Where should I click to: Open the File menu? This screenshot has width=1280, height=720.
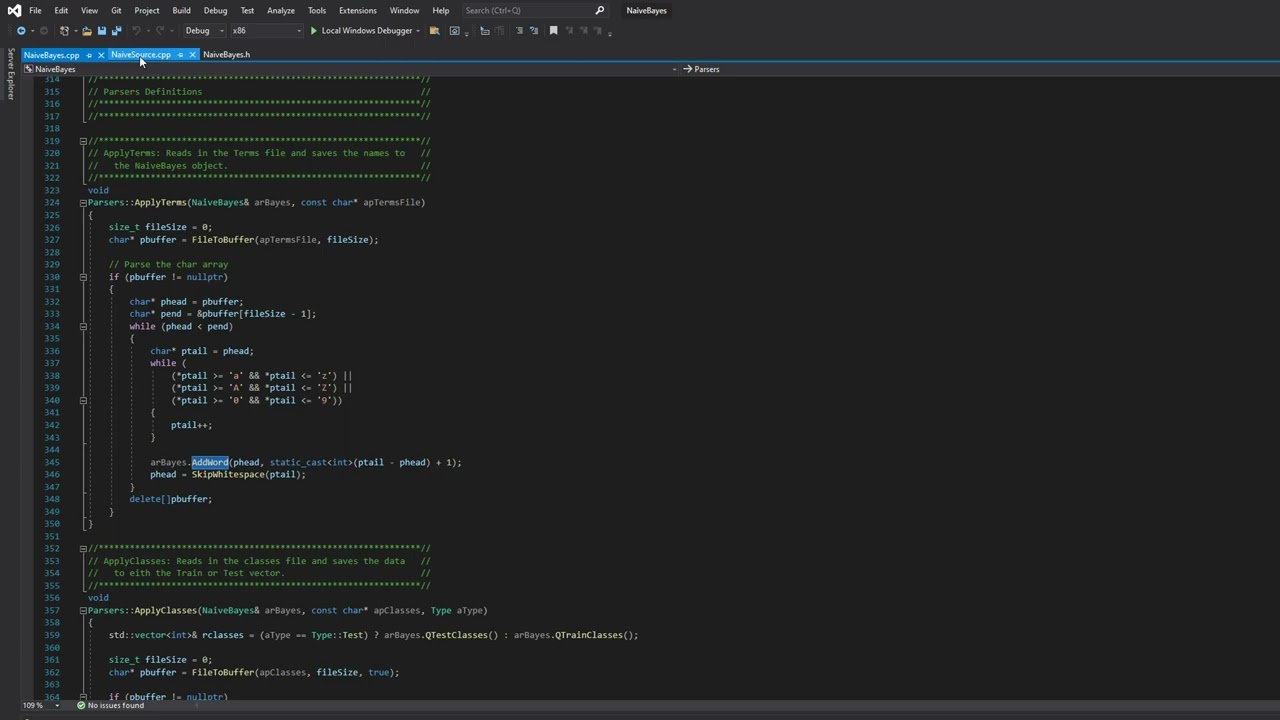[x=35, y=10]
